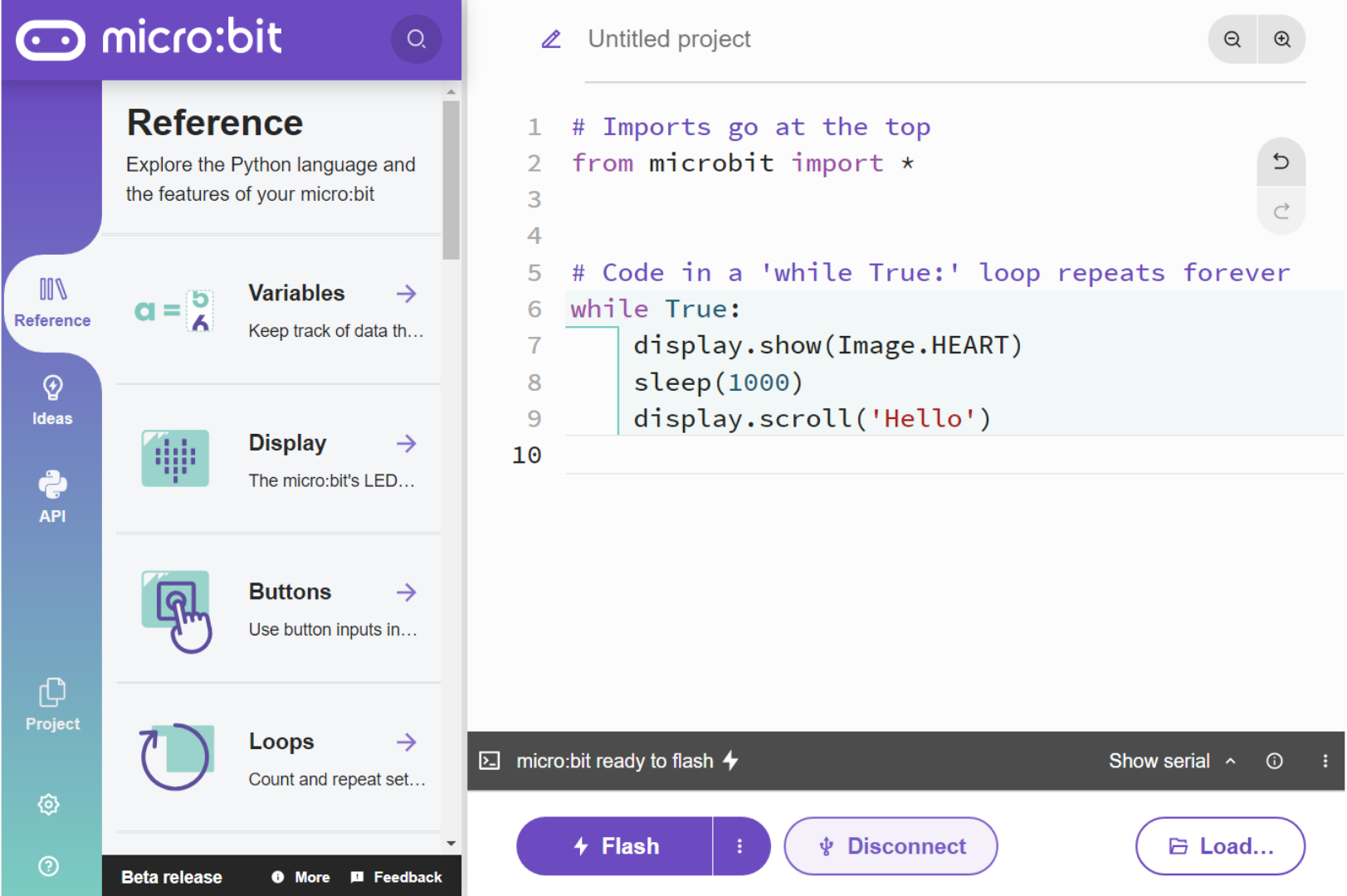Load a project file
The width and height of the screenshot is (1347, 896).
1220,846
